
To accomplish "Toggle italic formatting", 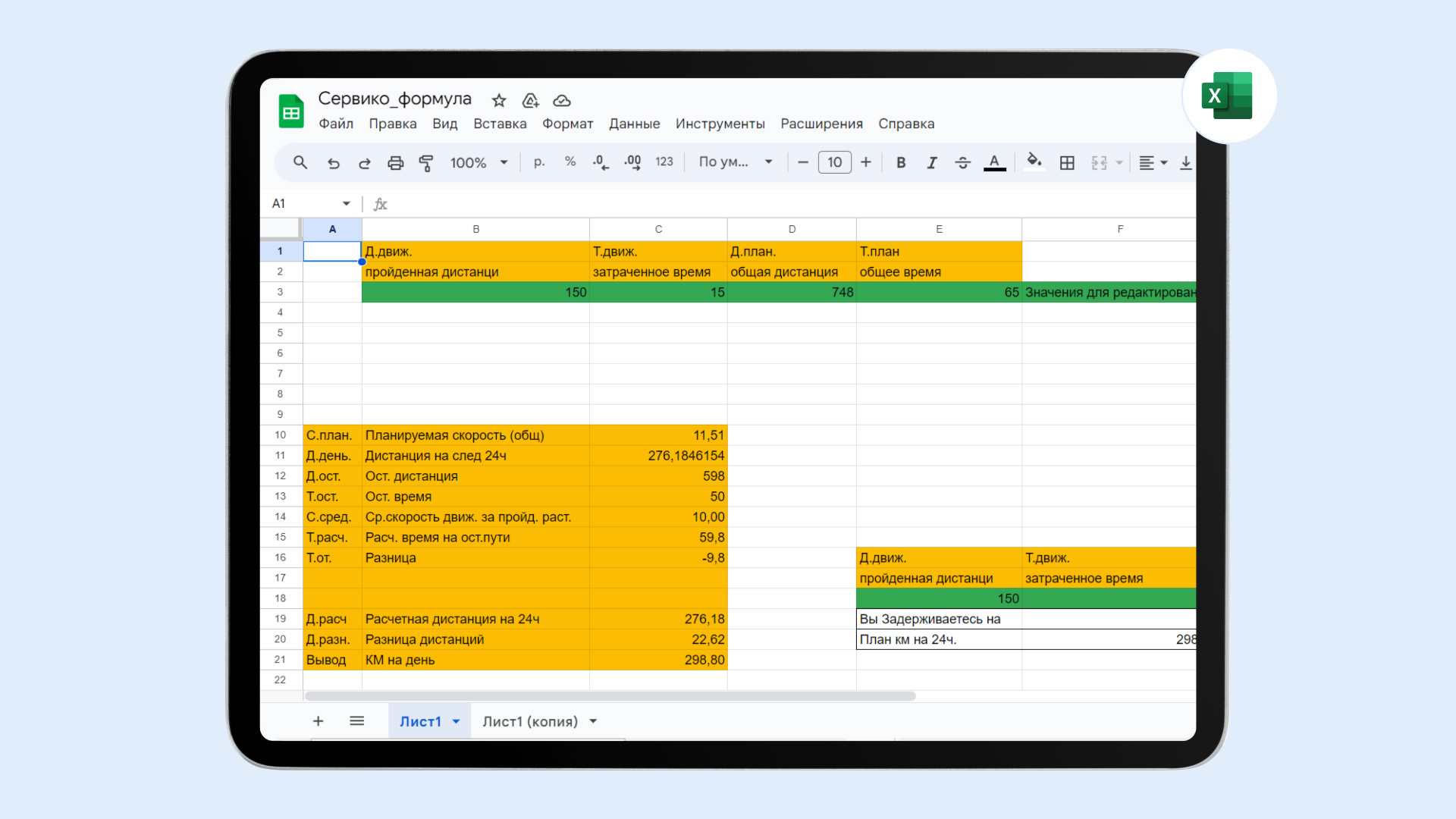I will [932, 162].
